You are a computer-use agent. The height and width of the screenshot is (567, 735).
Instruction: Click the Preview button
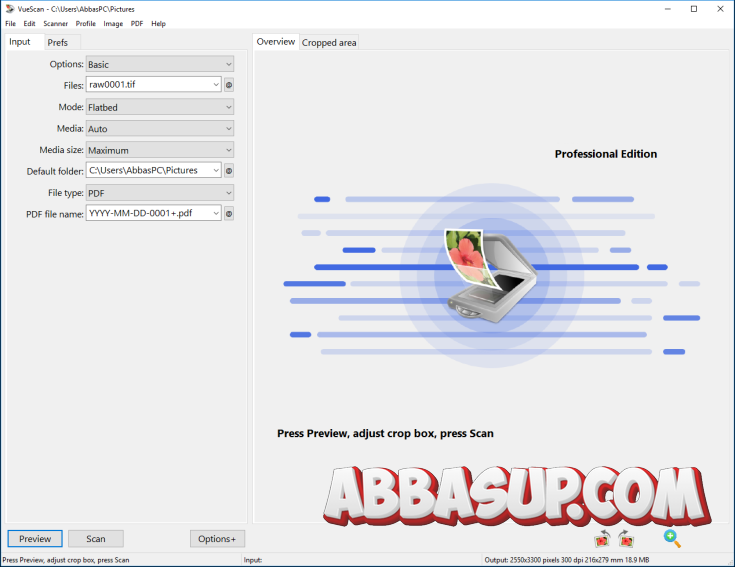pos(35,539)
